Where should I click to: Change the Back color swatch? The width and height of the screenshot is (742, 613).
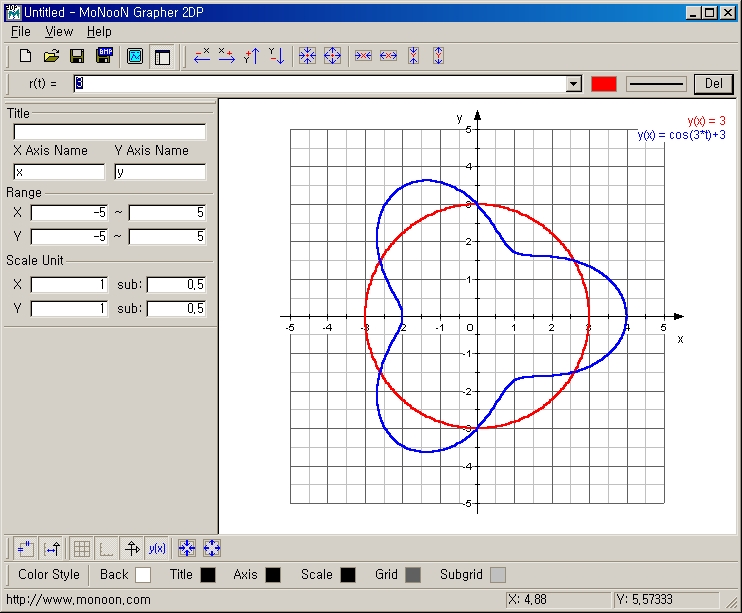(x=143, y=575)
